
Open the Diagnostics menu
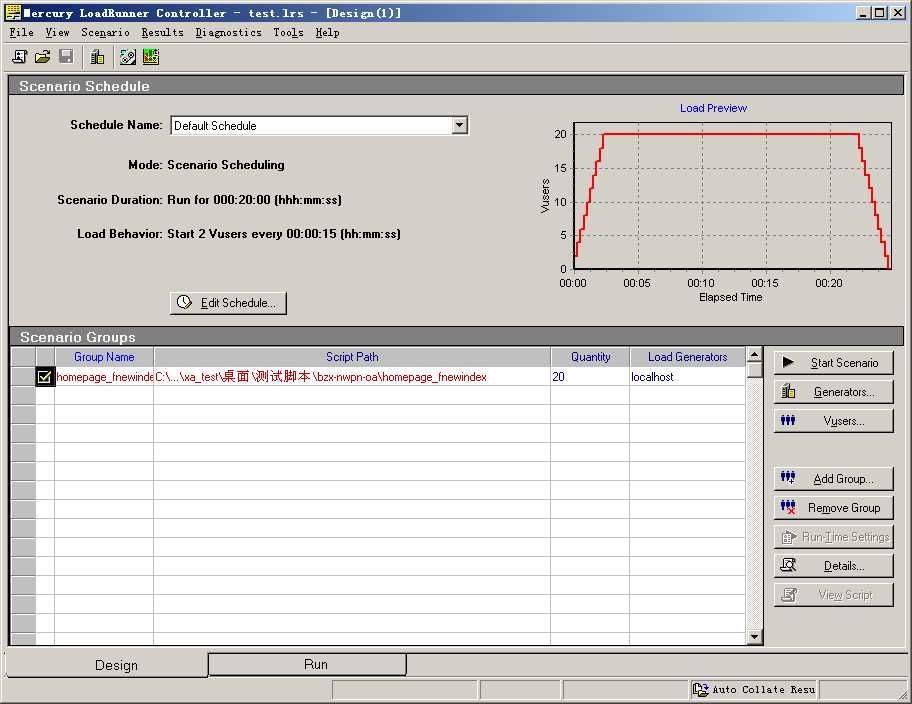tap(228, 33)
